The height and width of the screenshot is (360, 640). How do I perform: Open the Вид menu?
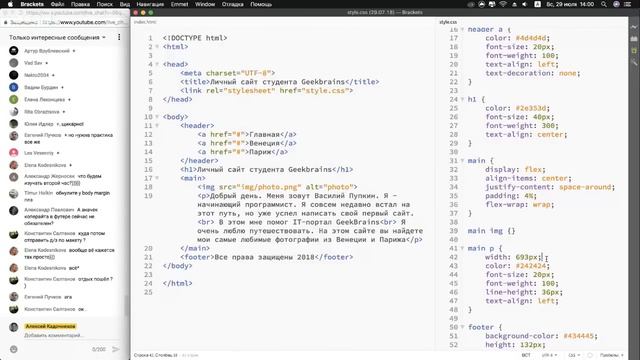(x=125, y=4)
